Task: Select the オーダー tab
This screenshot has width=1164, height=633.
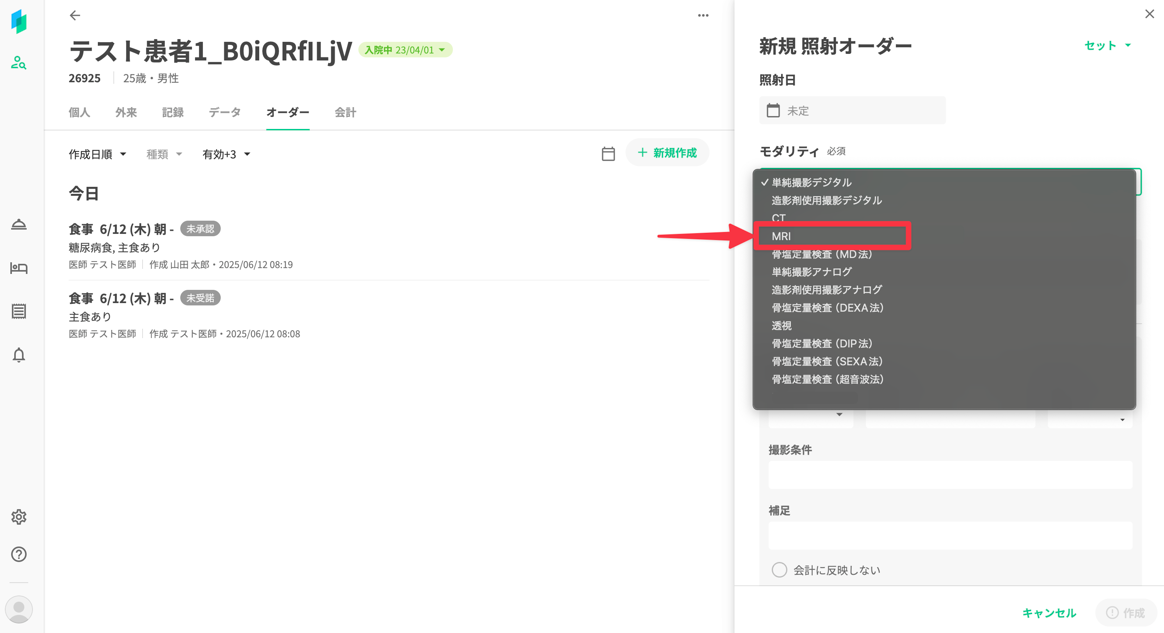Action: click(288, 112)
